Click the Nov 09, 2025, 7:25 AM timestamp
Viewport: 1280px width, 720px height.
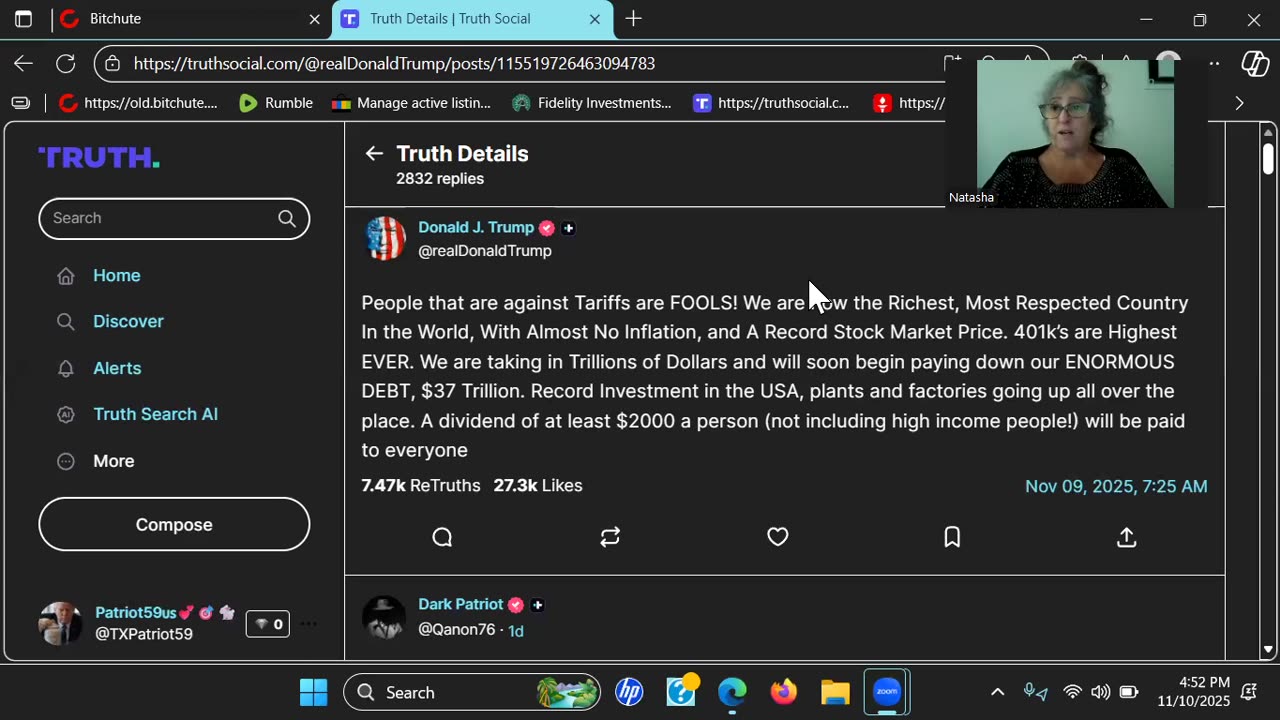pyautogui.click(x=1116, y=487)
